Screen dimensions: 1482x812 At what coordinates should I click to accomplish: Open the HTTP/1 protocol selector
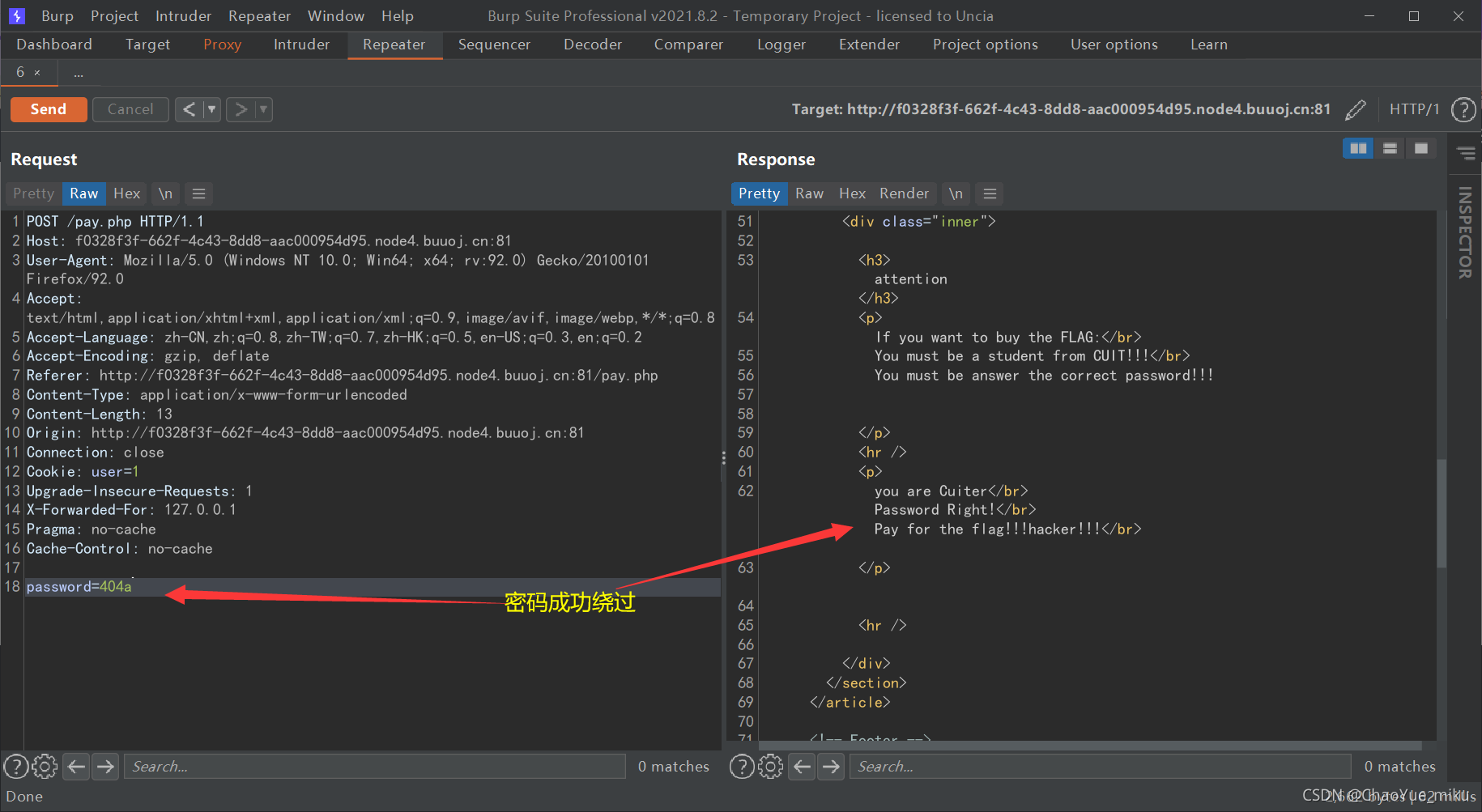[1414, 109]
